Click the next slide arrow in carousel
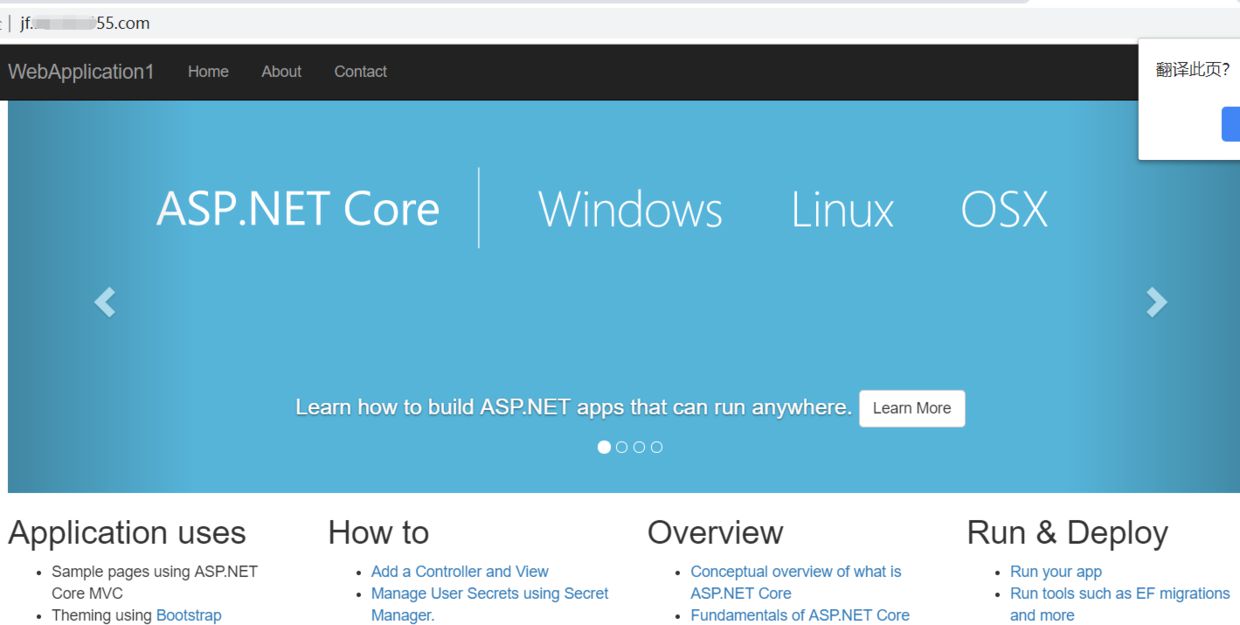Viewport: 1240px width, 625px height. point(1156,302)
